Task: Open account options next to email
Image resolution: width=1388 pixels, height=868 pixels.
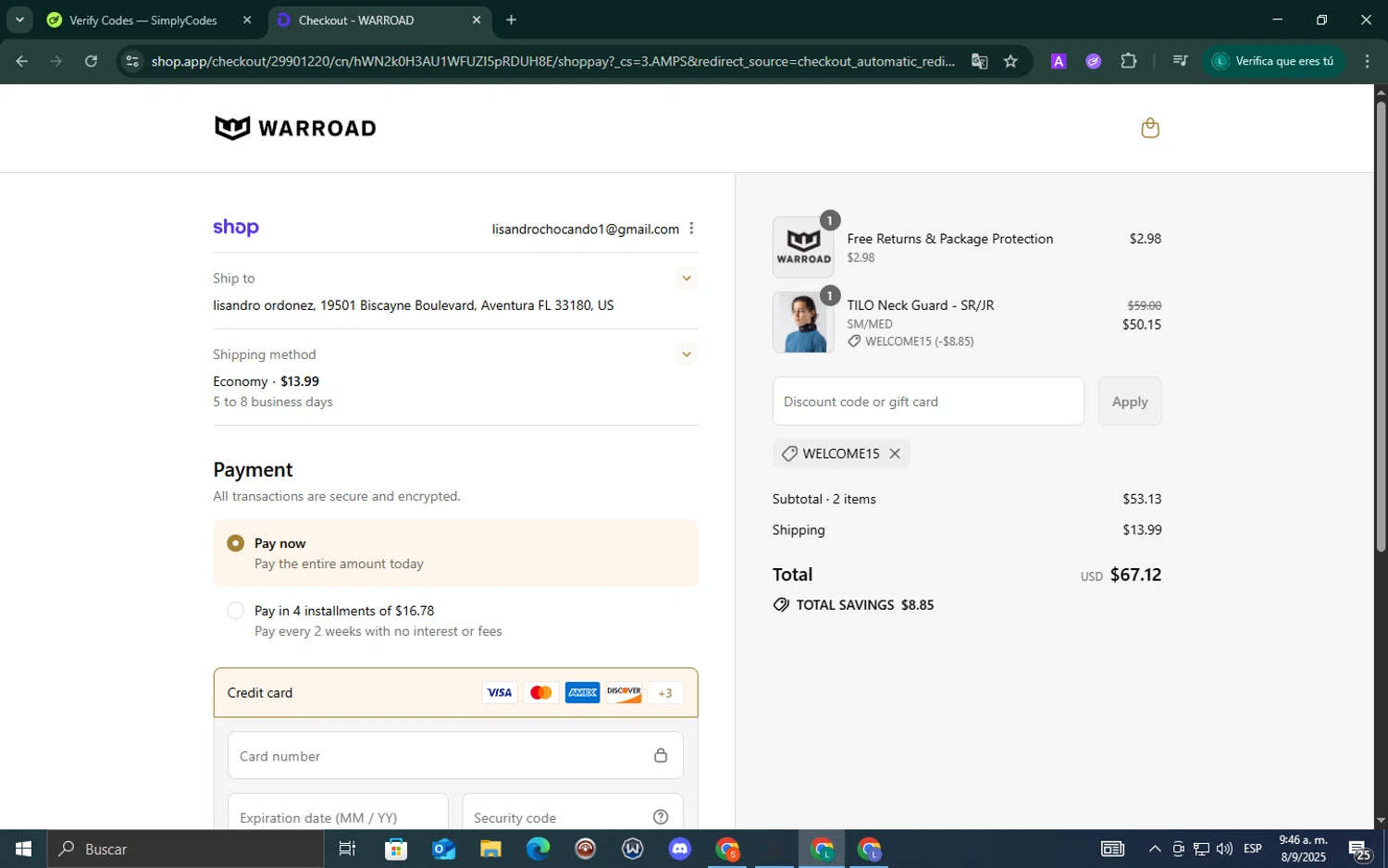Action: pyautogui.click(x=691, y=229)
